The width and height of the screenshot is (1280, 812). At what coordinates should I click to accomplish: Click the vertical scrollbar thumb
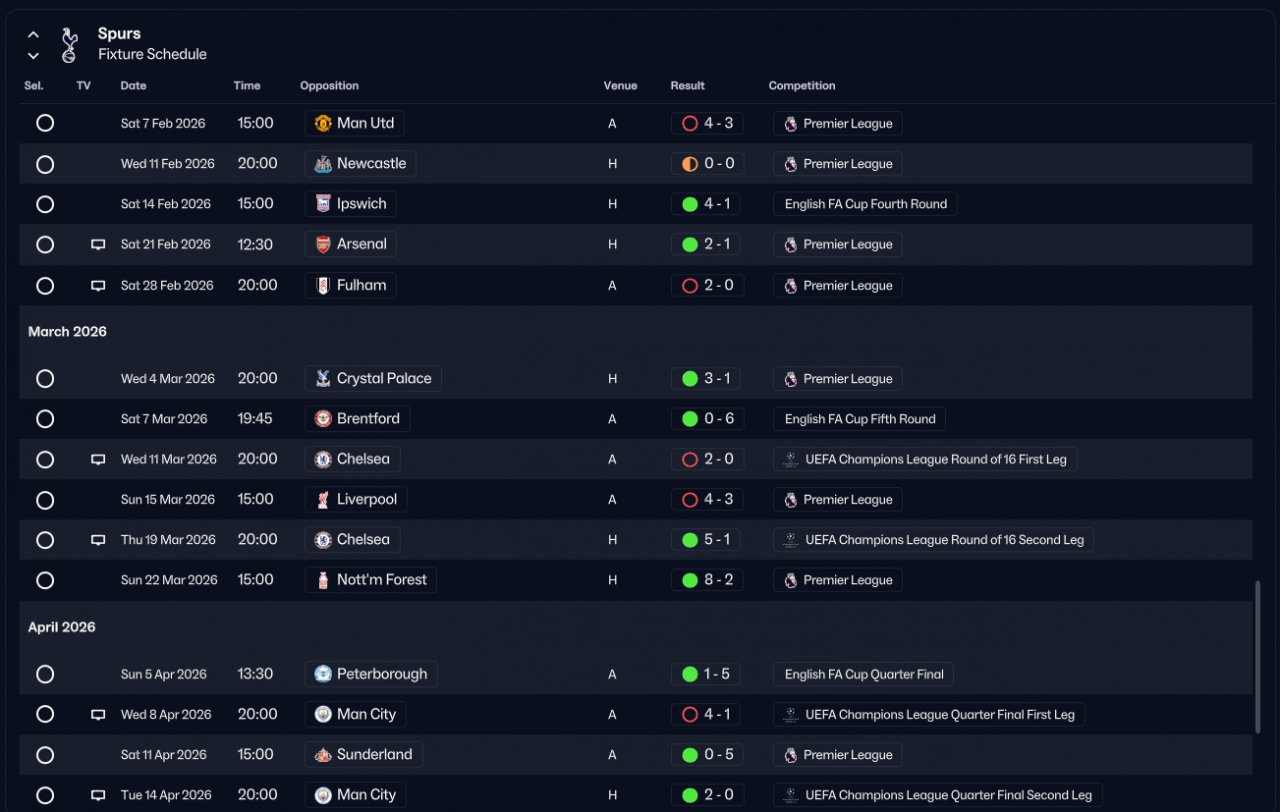click(x=1258, y=657)
